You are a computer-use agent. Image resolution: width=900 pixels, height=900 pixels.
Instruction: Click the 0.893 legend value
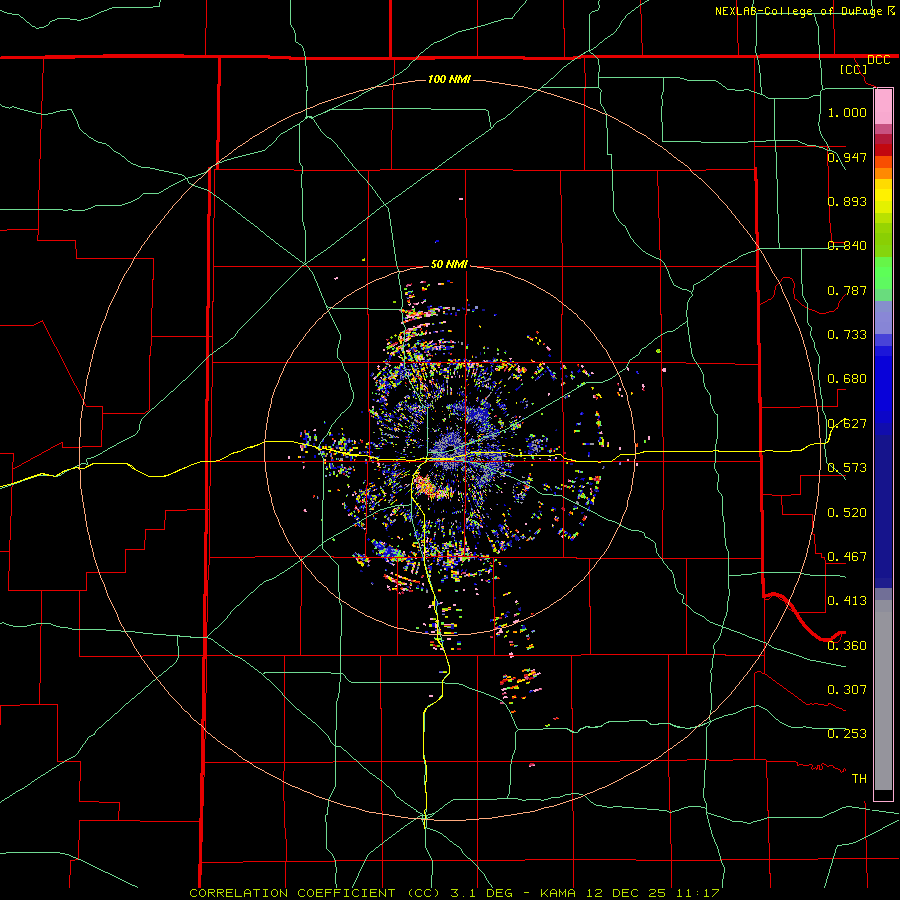tap(847, 201)
